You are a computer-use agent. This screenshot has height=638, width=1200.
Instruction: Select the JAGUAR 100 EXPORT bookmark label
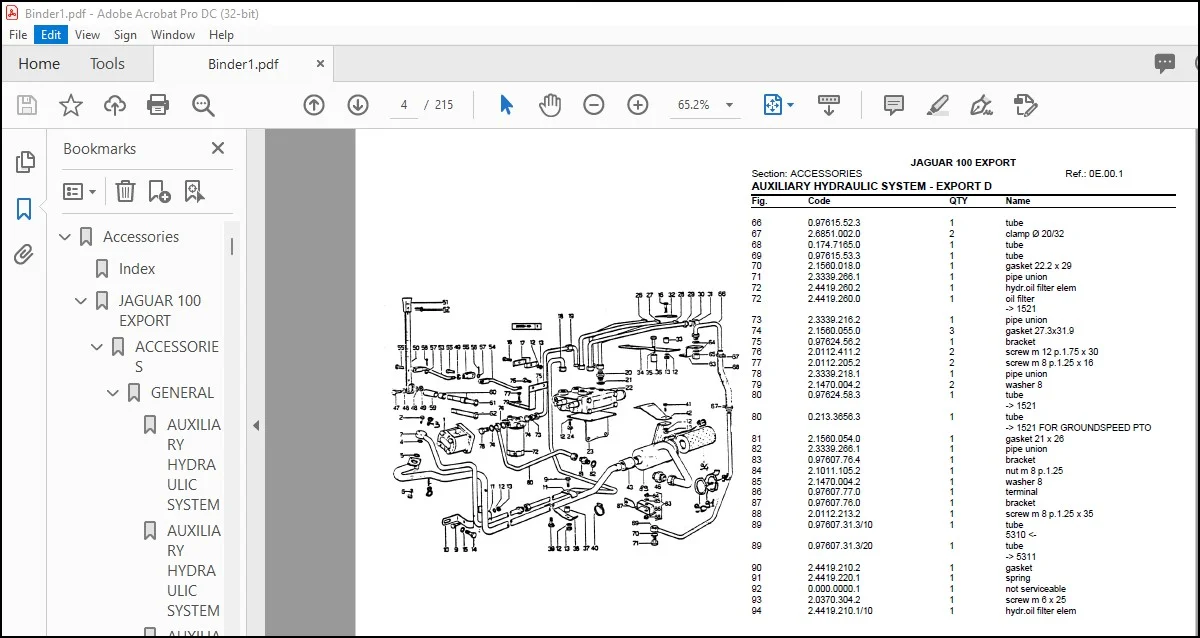click(159, 311)
